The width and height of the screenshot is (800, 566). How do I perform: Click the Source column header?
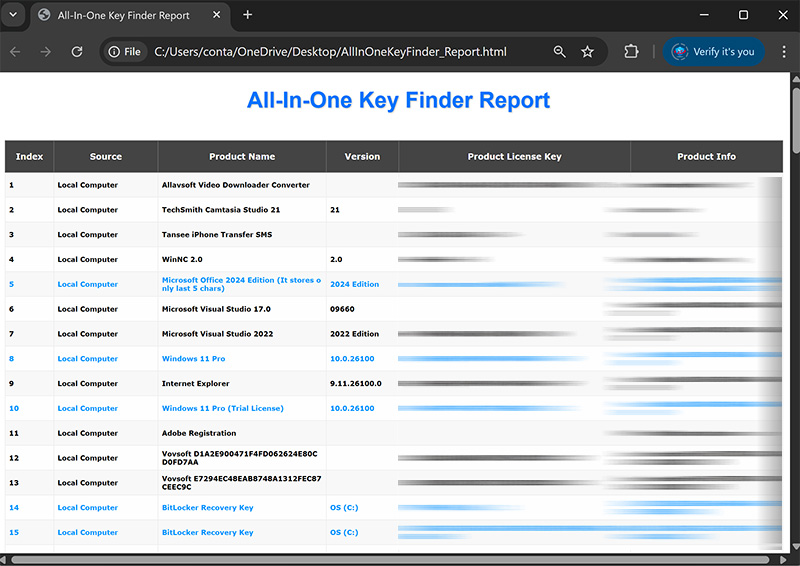106,157
